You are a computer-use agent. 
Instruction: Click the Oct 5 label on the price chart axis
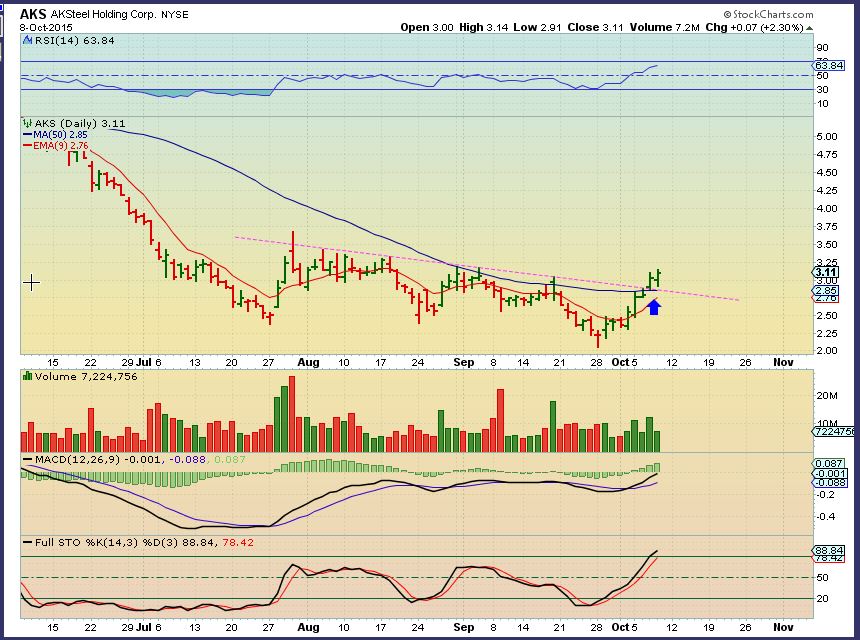624,363
